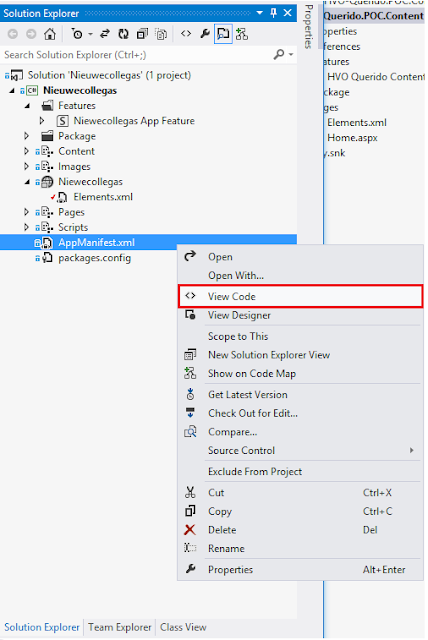Select the packages.config file
This screenshot has height=640, width=428.
tap(94, 258)
